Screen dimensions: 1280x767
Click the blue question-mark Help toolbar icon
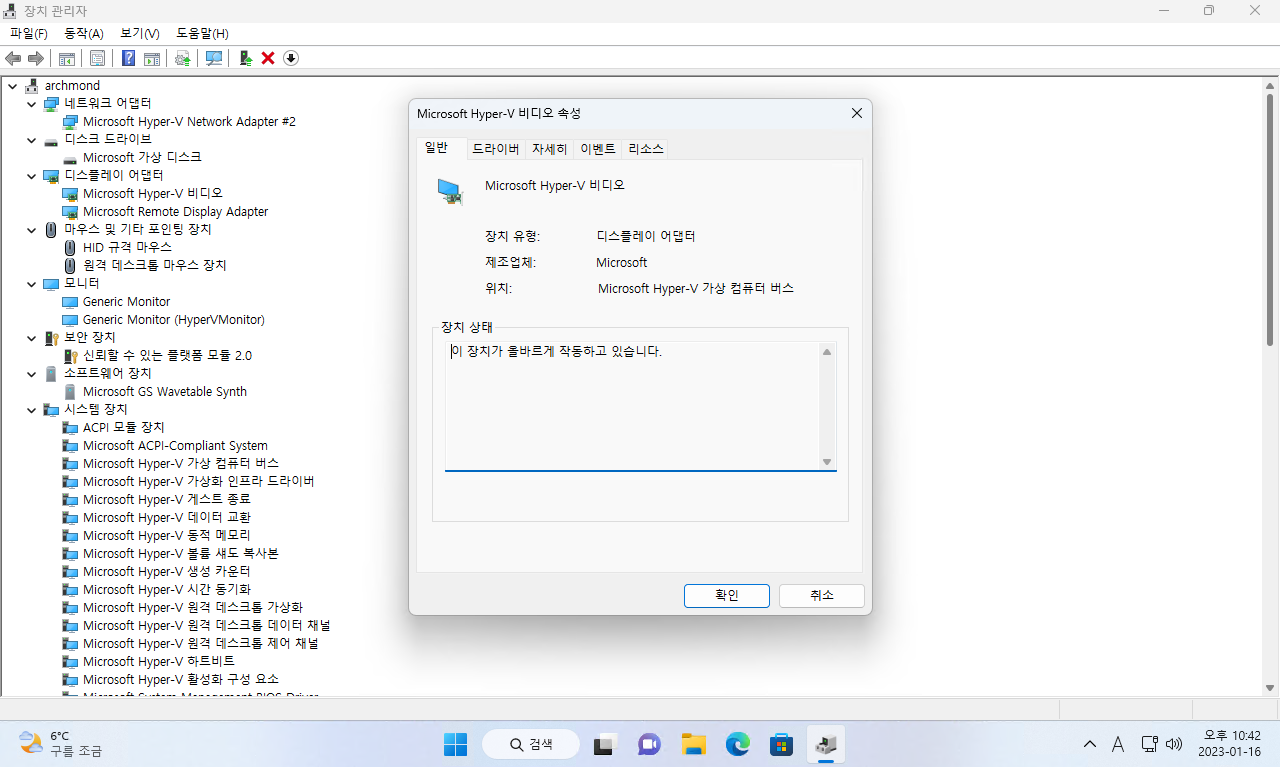point(129,58)
